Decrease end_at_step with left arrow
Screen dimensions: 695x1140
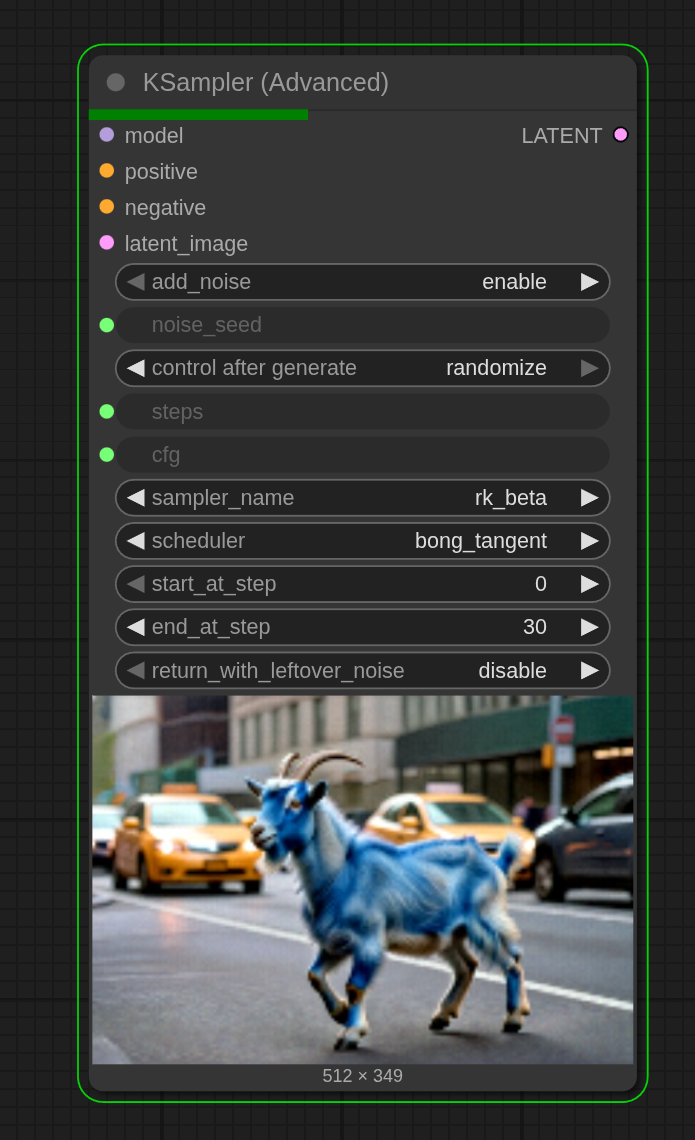pos(135,627)
